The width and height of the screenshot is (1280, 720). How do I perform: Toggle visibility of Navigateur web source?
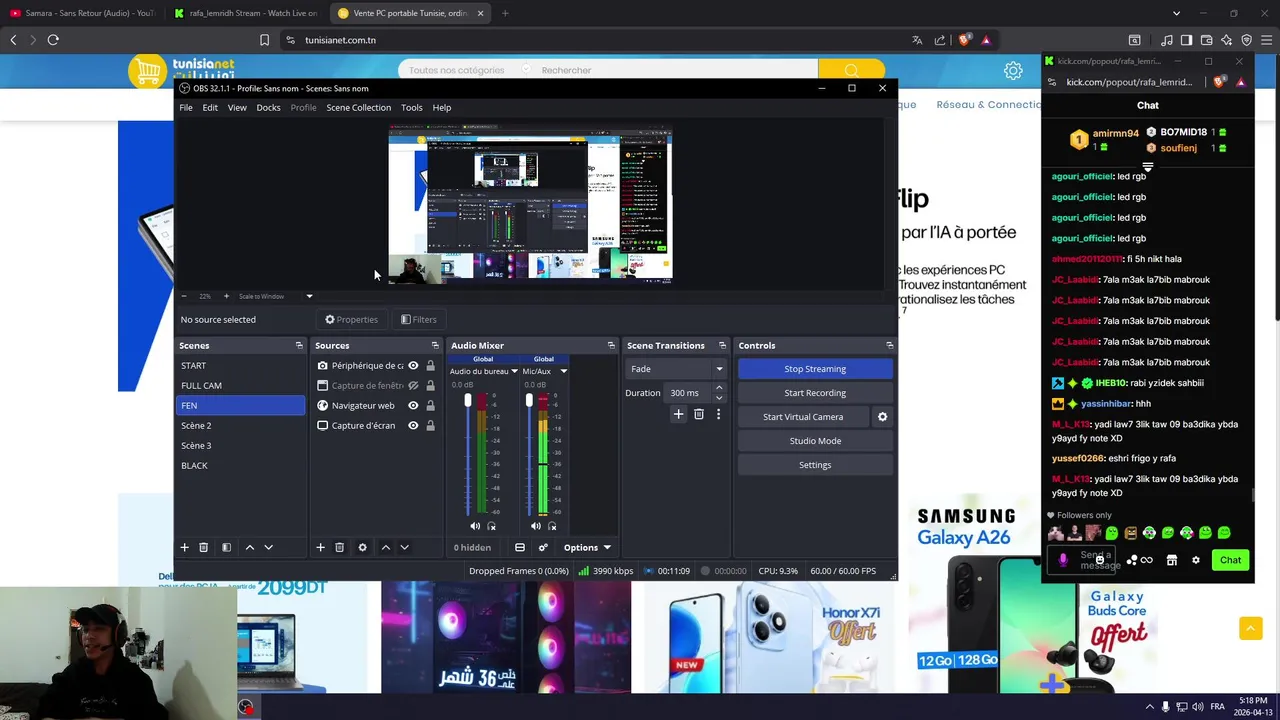click(413, 405)
